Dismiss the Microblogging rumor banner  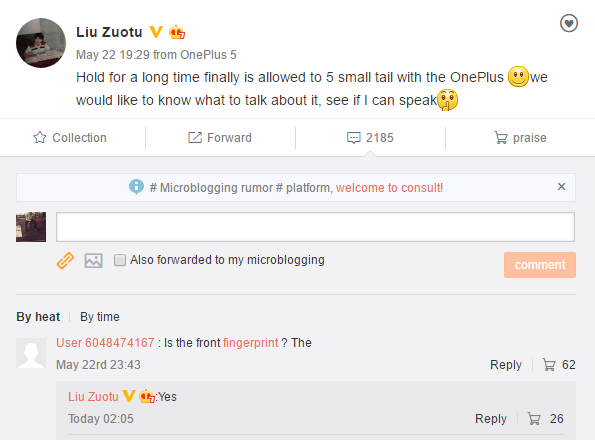point(562,187)
